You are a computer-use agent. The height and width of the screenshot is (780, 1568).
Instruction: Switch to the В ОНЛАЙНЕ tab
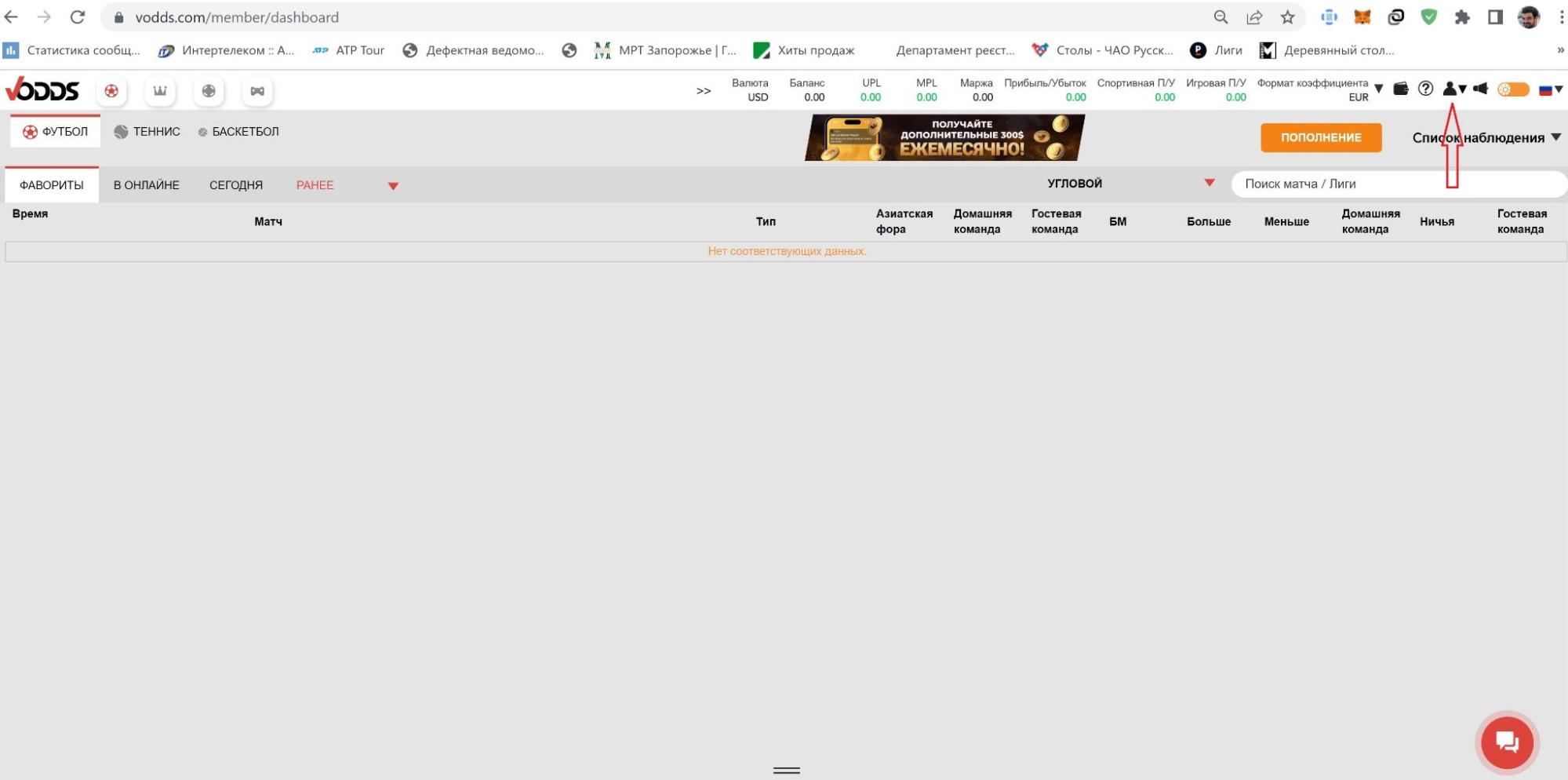click(147, 185)
